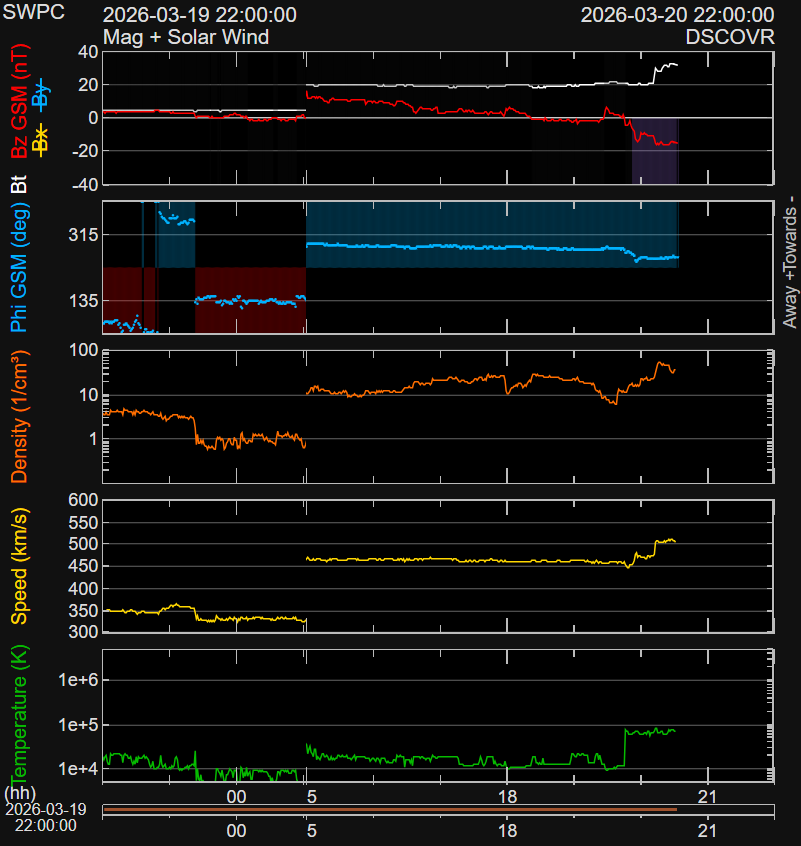Click the 315 tick on the Phi axis

[84, 235]
